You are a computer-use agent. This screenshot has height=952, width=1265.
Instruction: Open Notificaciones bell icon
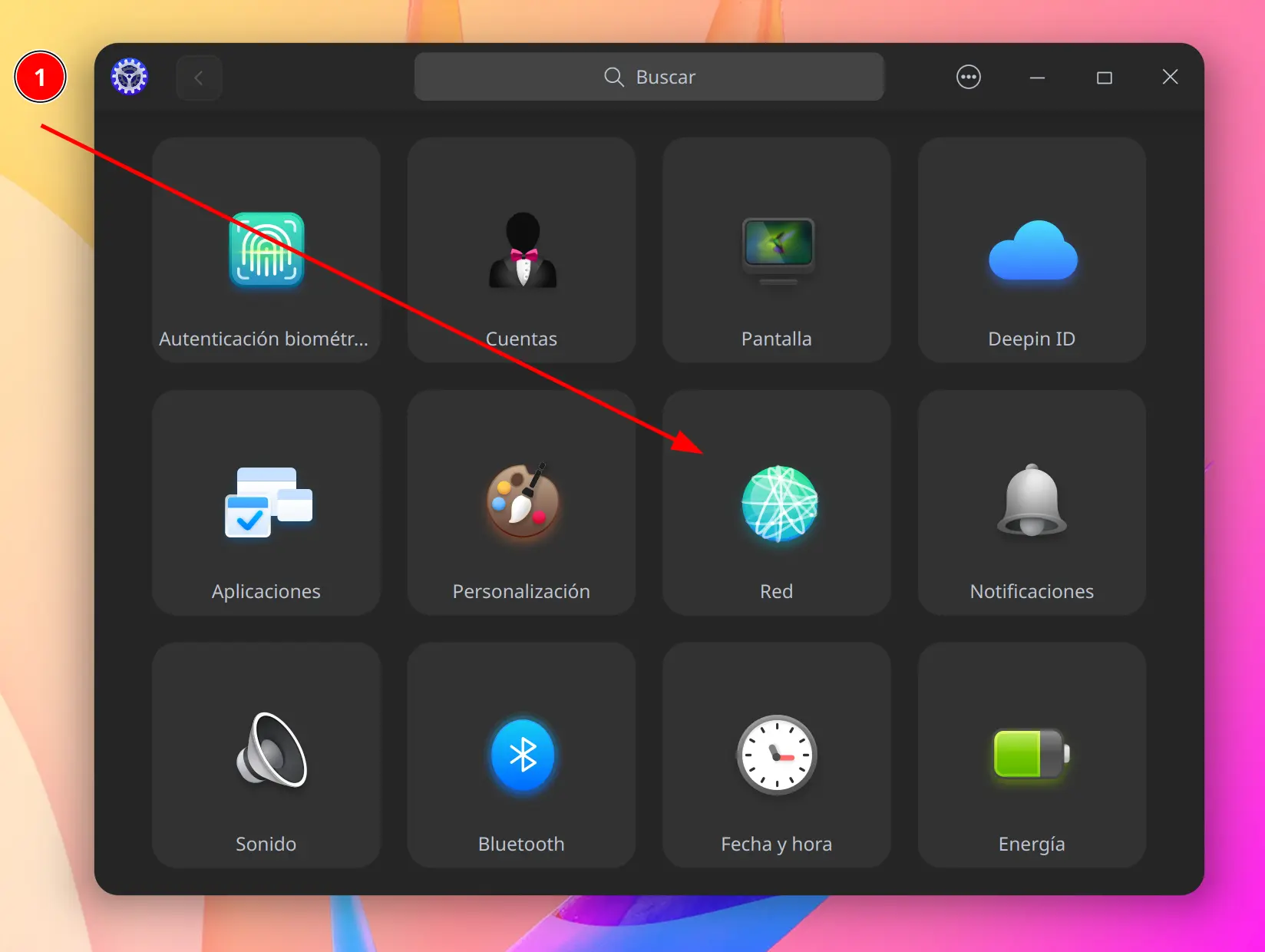[x=1032, y=500]
